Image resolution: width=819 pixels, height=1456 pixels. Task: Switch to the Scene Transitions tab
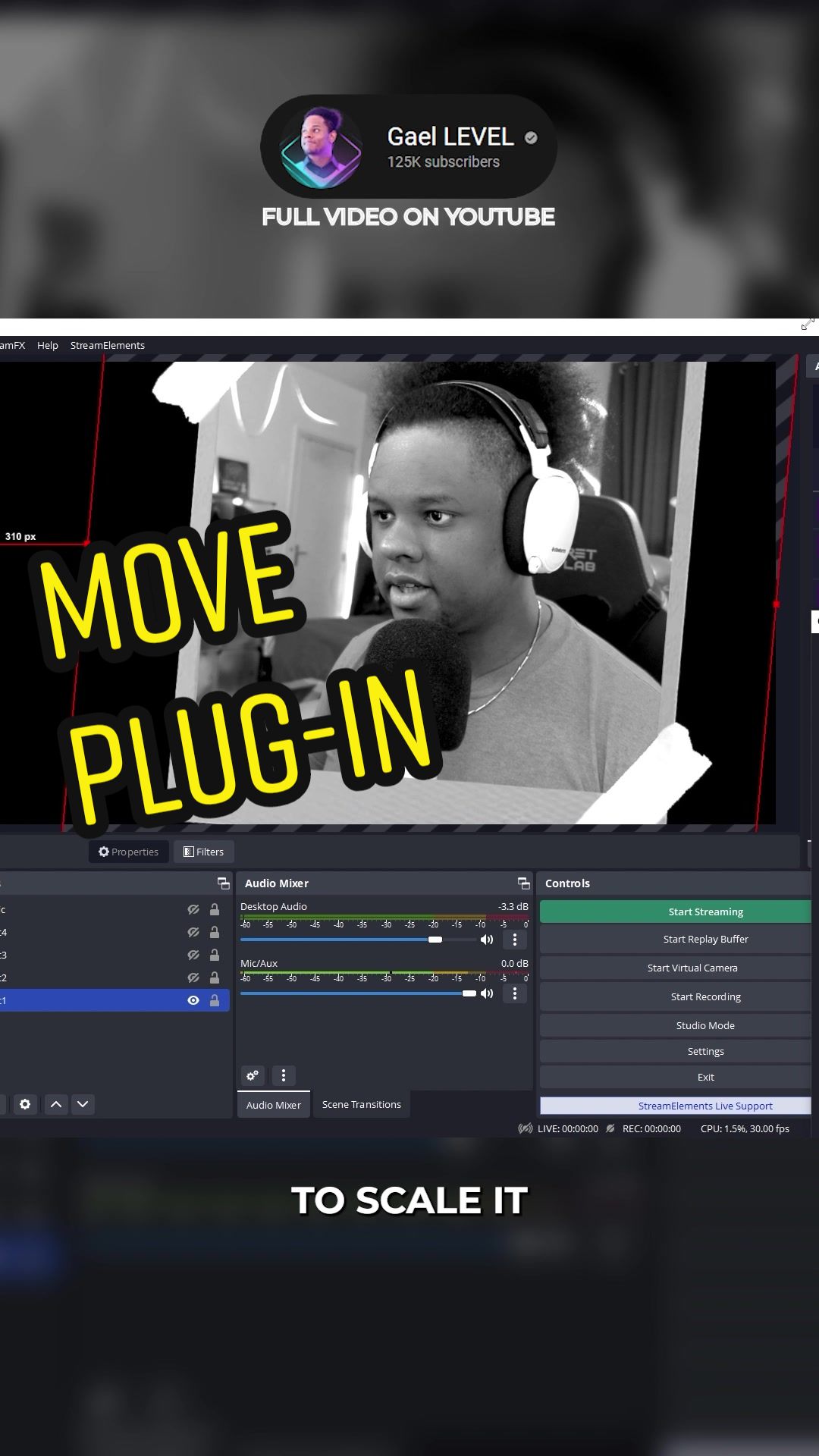tap(362, 1104)
